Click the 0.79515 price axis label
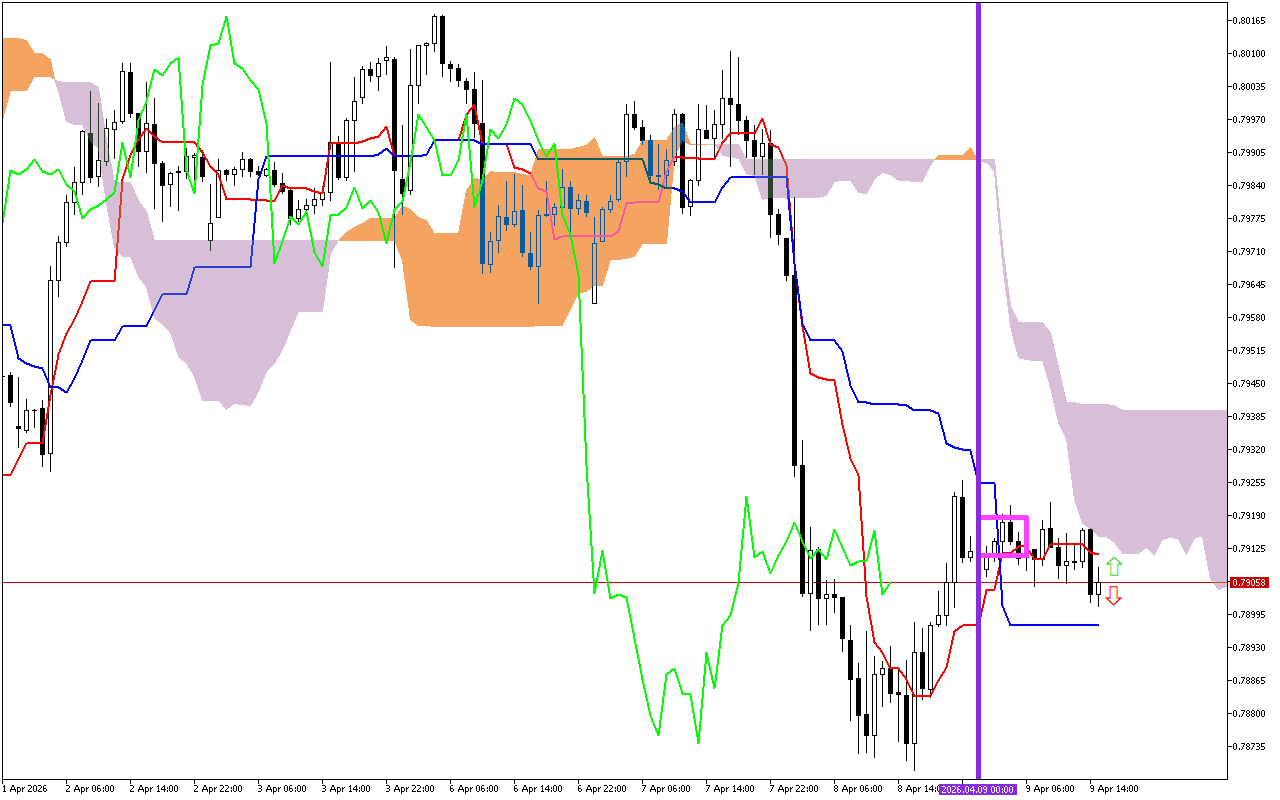Image resolution: width=1280 pixels, height=800 pixels. point(1250,351)
